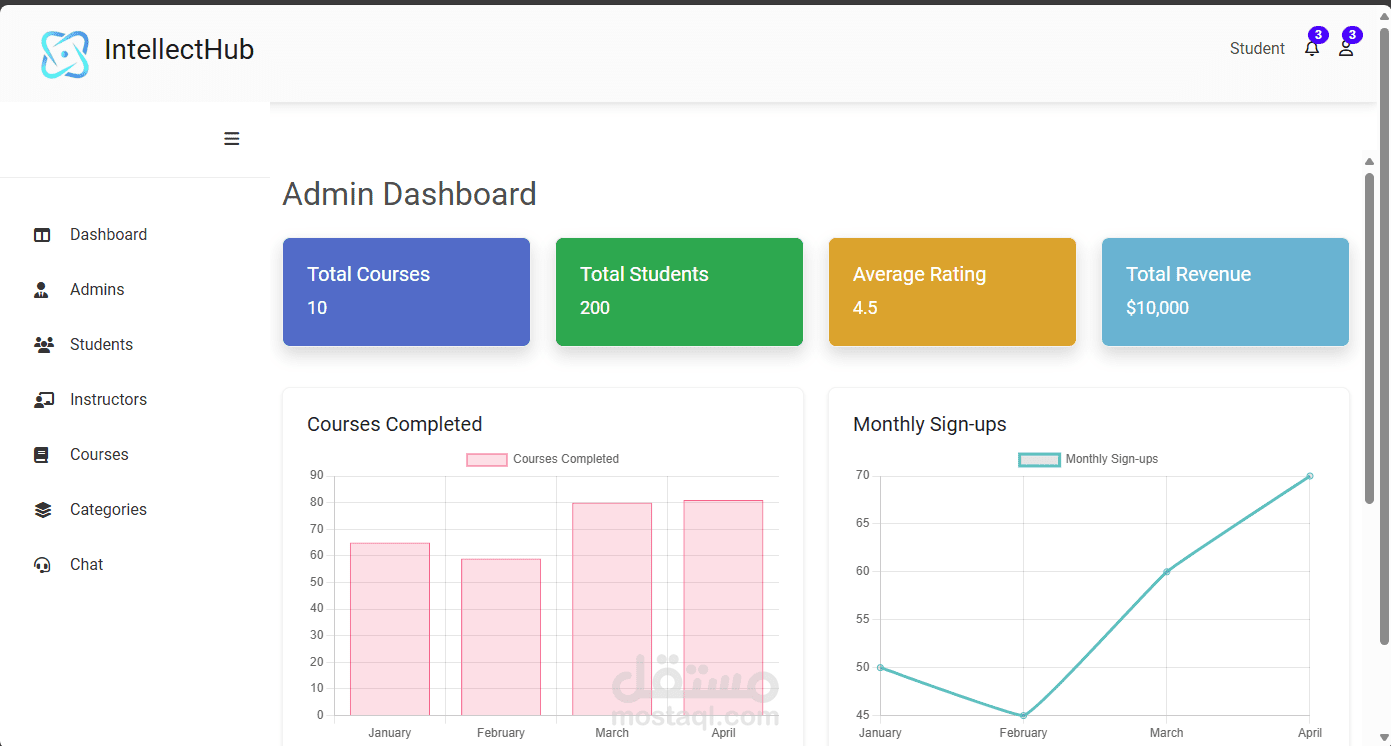Open the user profile icon in header
This screenshot has width=1391, height=746.
pos(1346,48)
